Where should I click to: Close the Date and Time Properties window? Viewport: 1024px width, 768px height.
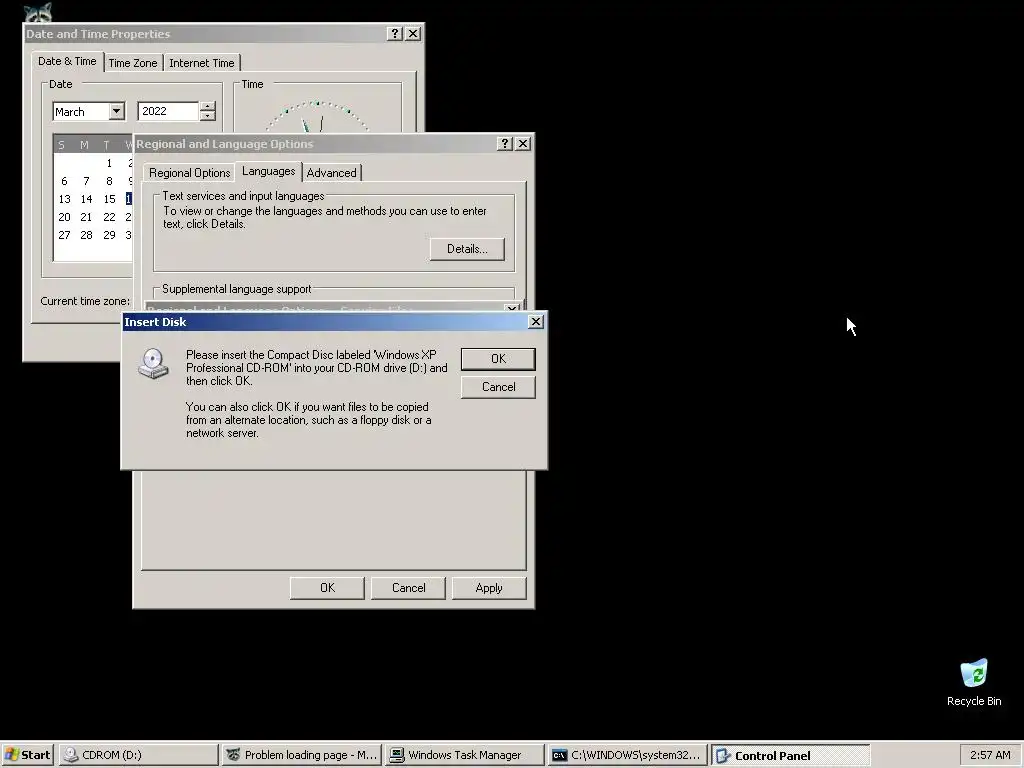pyautogui.click(x=413, y=33)
